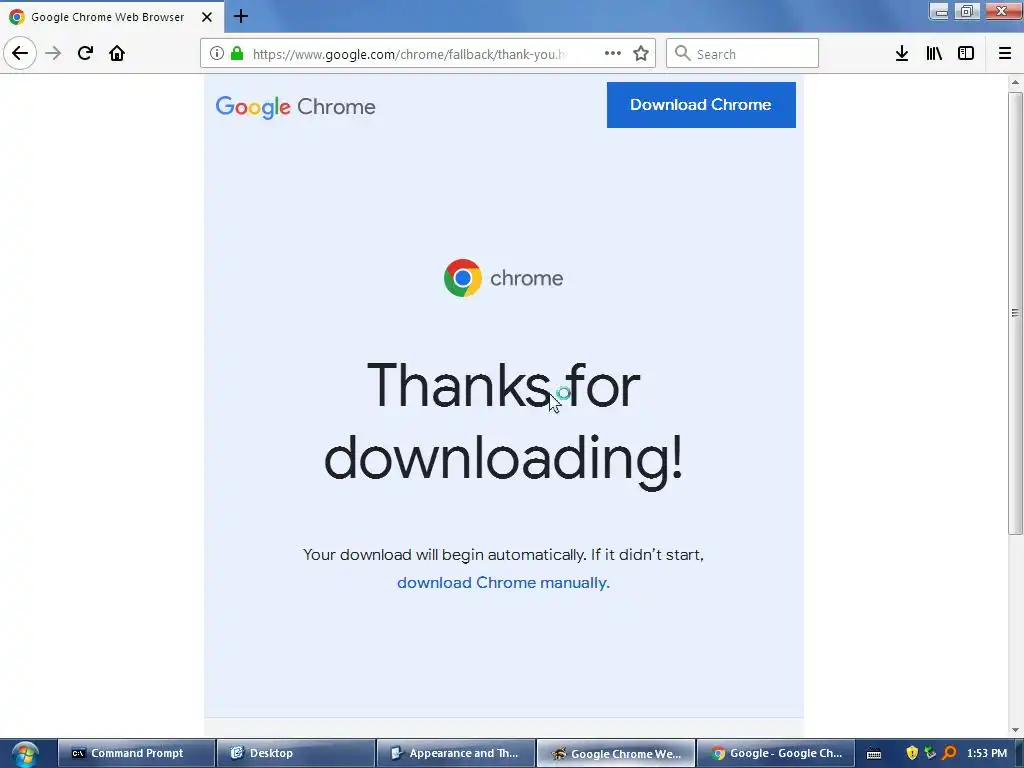Open the on-screen keyboard tray icon
The width and height of the screenshot is (1024, 768).
pyautogui.click(x=874, y=754)
